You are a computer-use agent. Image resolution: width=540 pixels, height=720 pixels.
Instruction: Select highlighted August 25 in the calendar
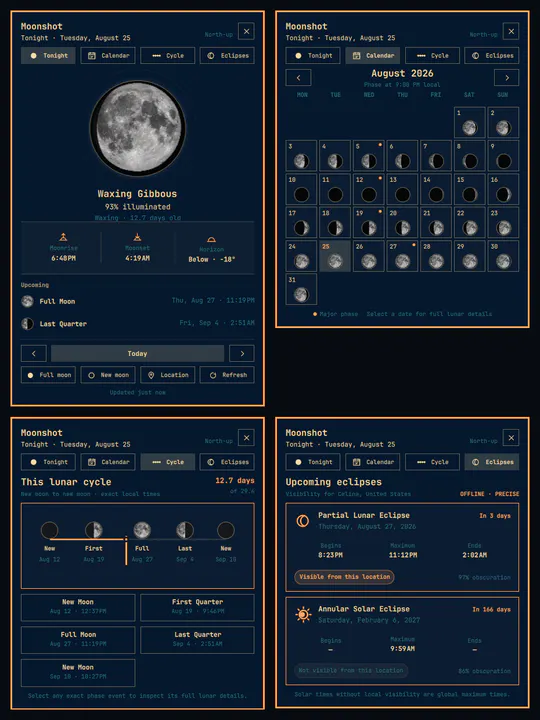335,256
